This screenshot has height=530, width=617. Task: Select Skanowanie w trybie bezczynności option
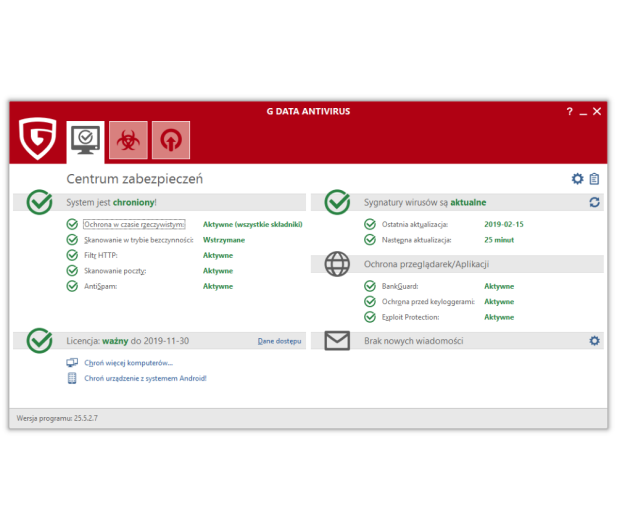(139, 240)
